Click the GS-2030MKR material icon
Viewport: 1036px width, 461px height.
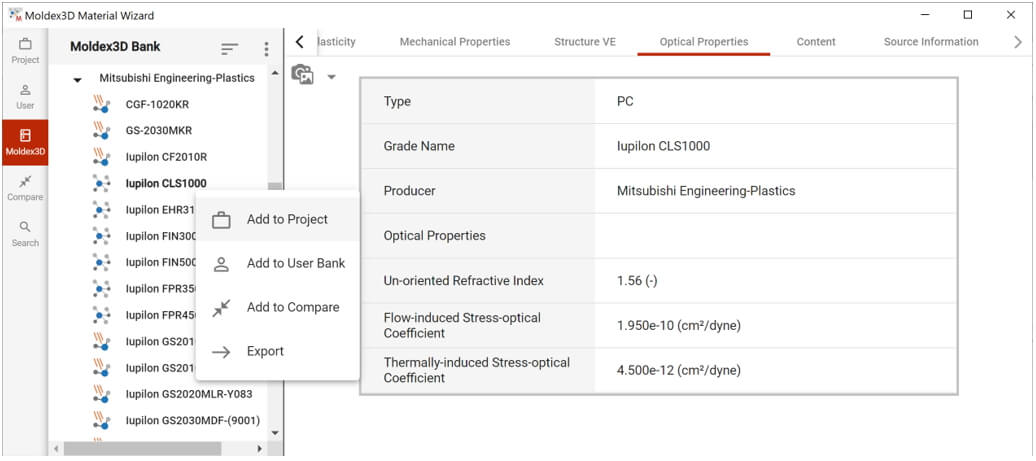point(101,131)
